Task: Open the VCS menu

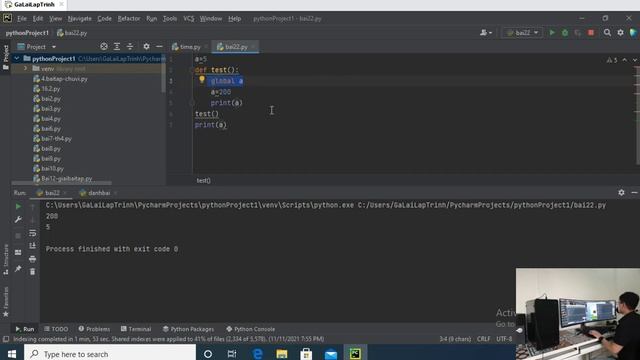Action: click(x=189, y=19)
